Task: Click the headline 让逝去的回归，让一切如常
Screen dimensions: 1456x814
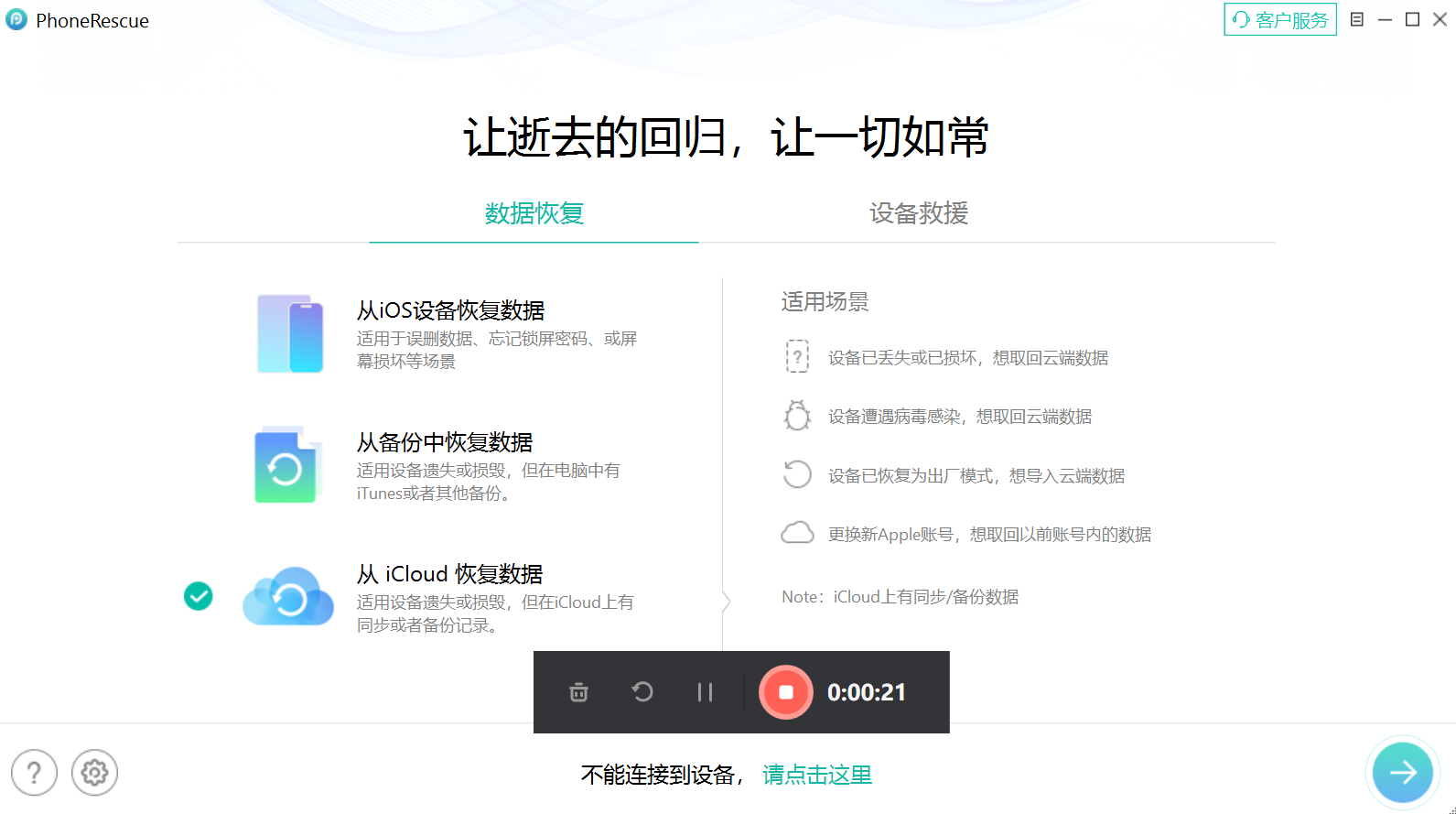Action: (727, 137)
